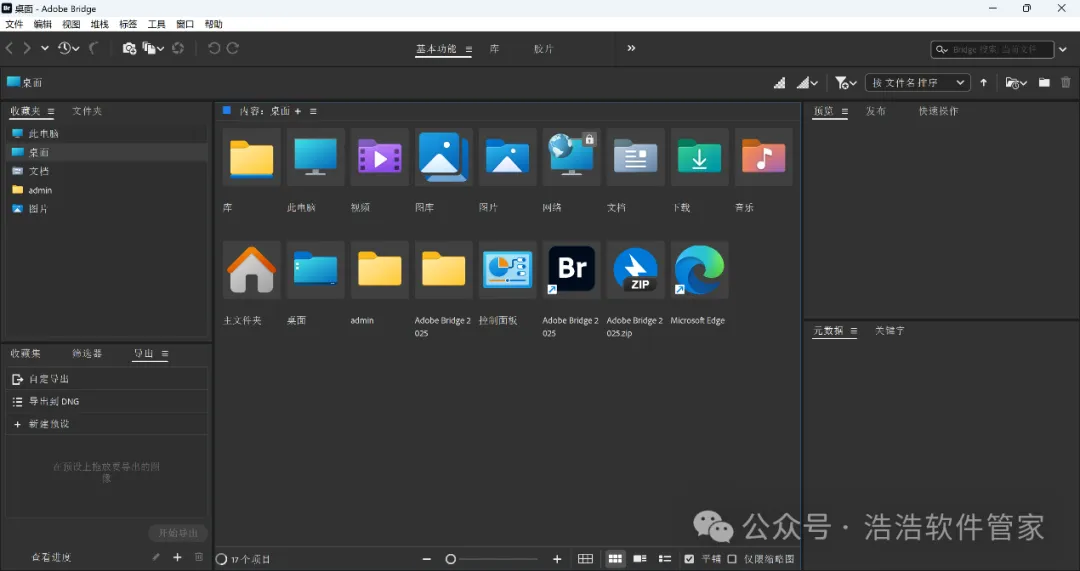Open the 元数据 panel menu icon

(x=853, y=331)
